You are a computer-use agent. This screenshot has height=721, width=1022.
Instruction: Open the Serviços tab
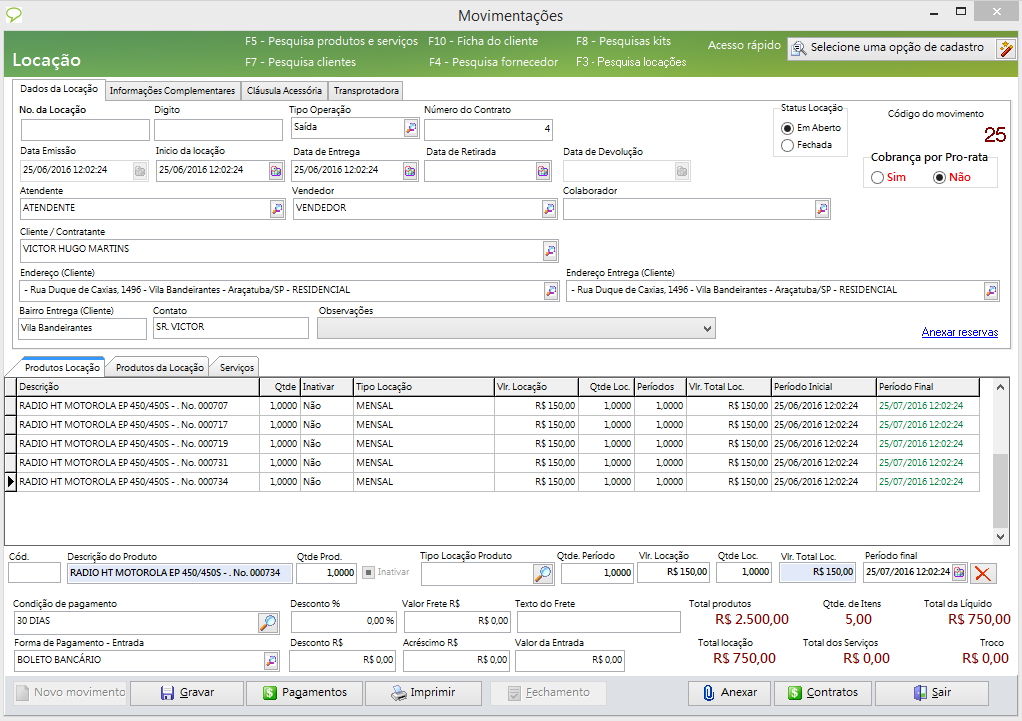click(237, 368)
